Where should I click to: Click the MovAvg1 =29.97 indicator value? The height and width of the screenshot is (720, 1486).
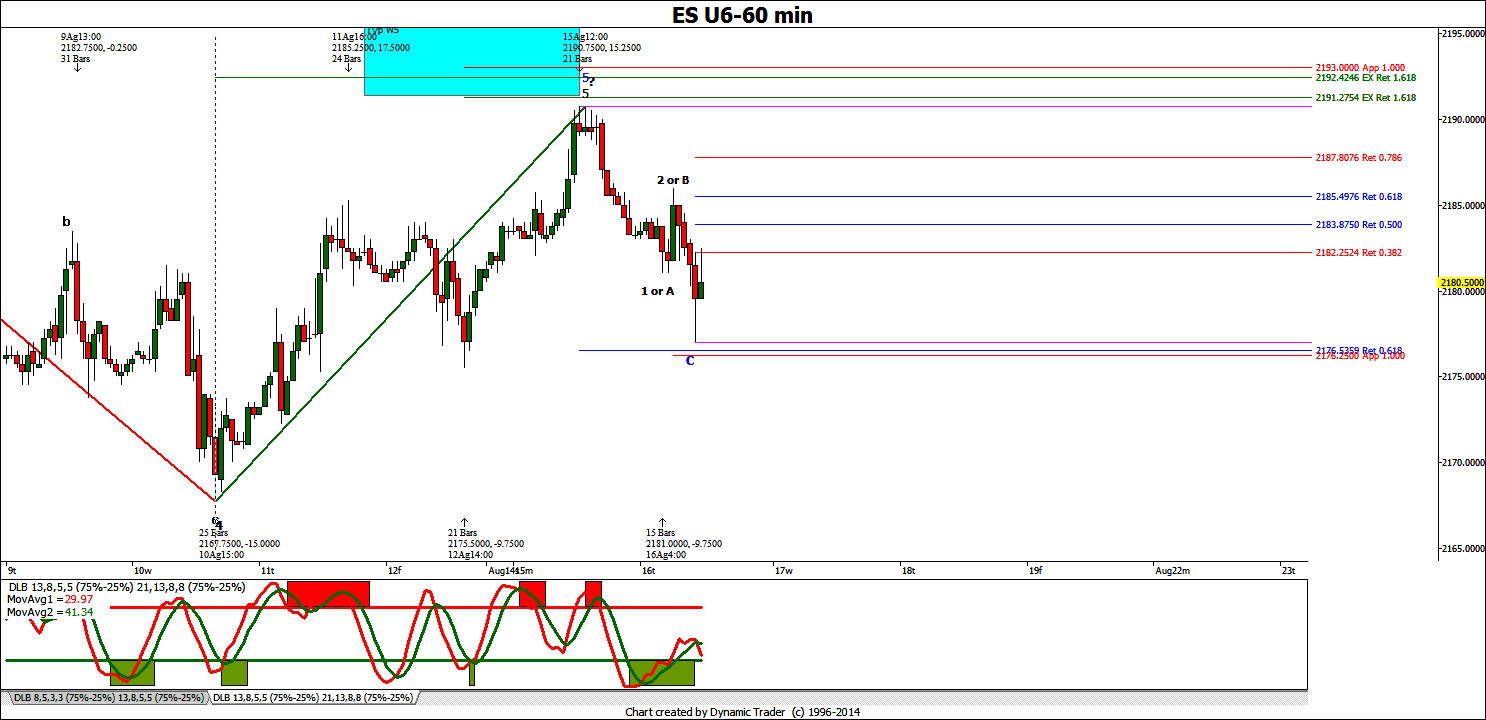(50, 598)
